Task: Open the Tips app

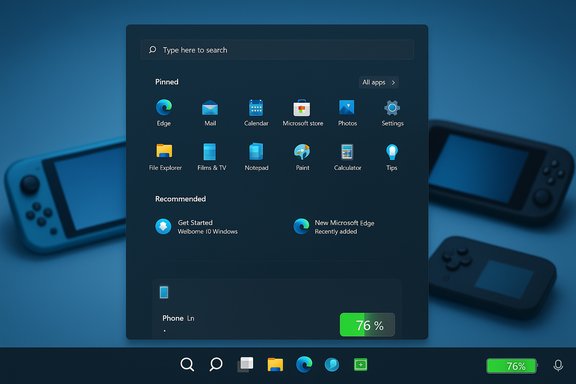Action: 392,157
